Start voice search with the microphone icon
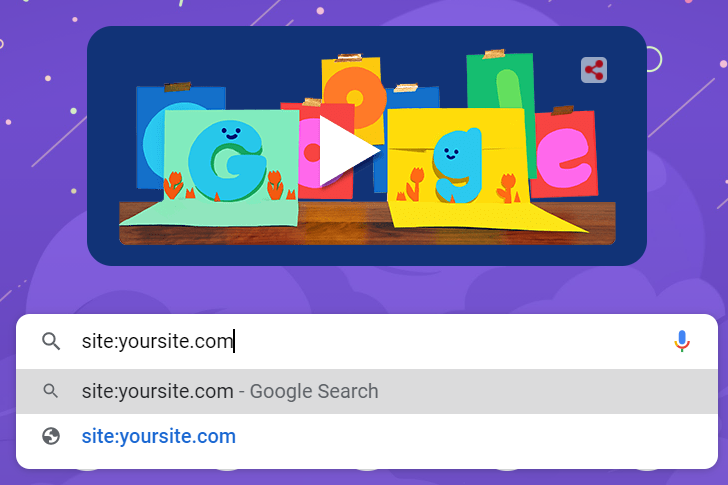 [682, 341]
